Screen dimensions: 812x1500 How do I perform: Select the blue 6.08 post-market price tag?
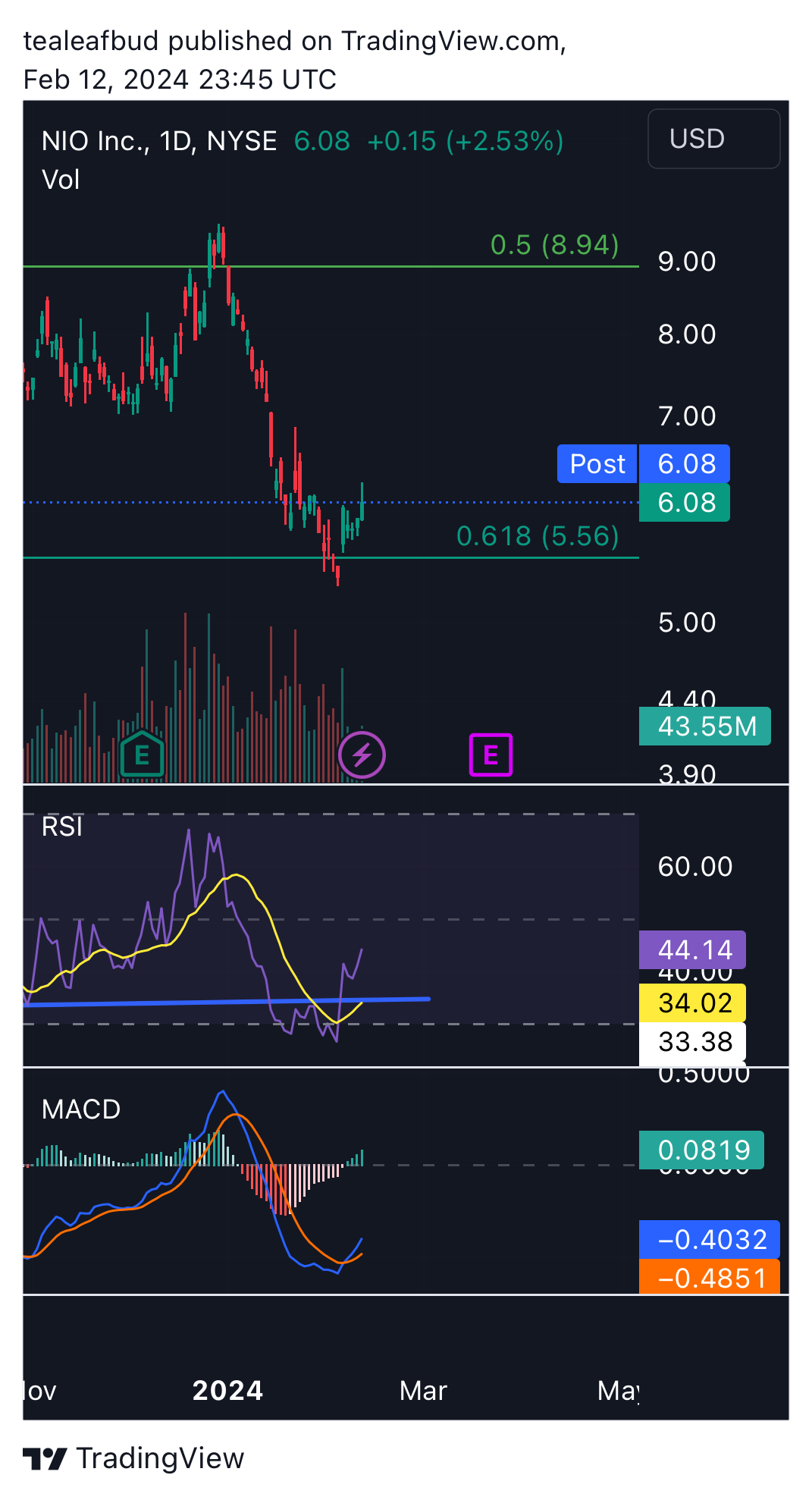tap(685, 463)
